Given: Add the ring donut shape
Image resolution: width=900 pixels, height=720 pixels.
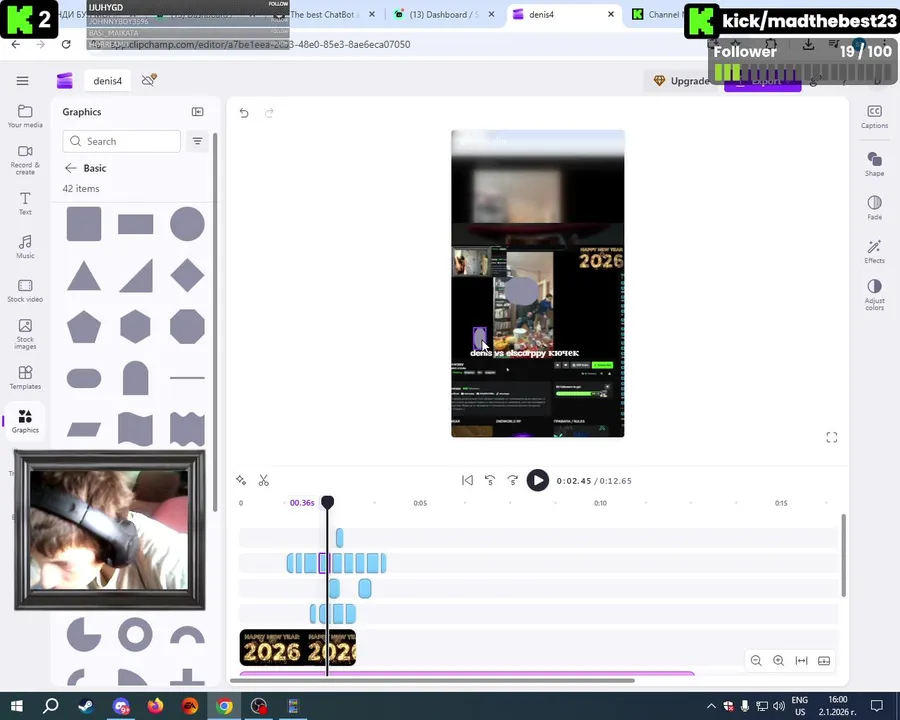Looking at the screenshot, I should tap(135, 634).
